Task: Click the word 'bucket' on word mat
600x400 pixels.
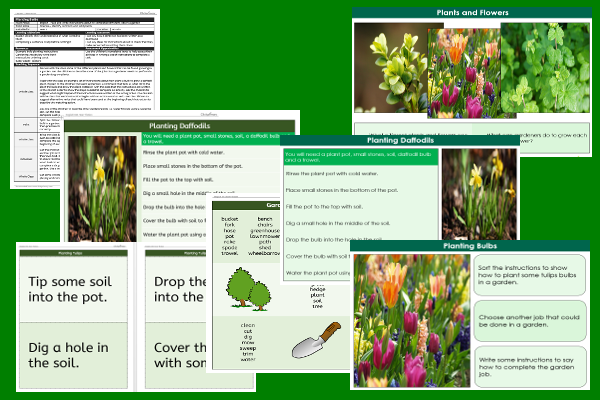Action: [230, 219]
